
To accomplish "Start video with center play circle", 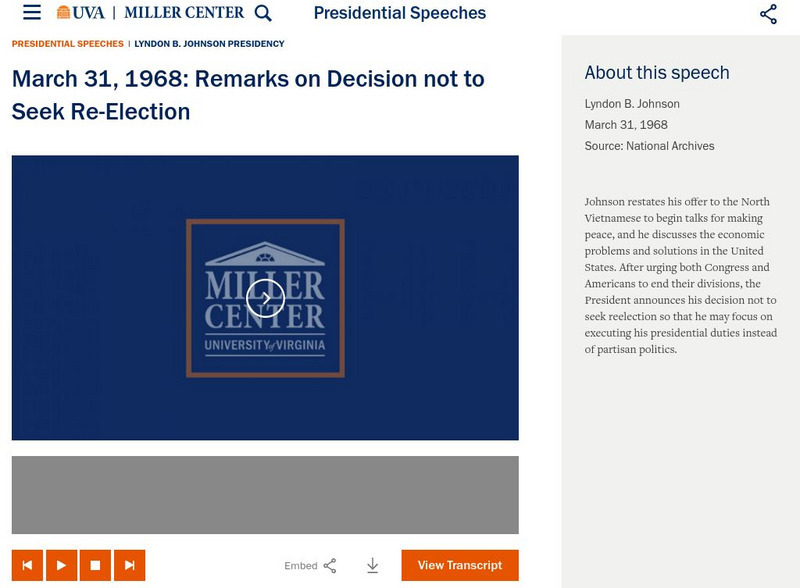I will click(x=265, y=297).
